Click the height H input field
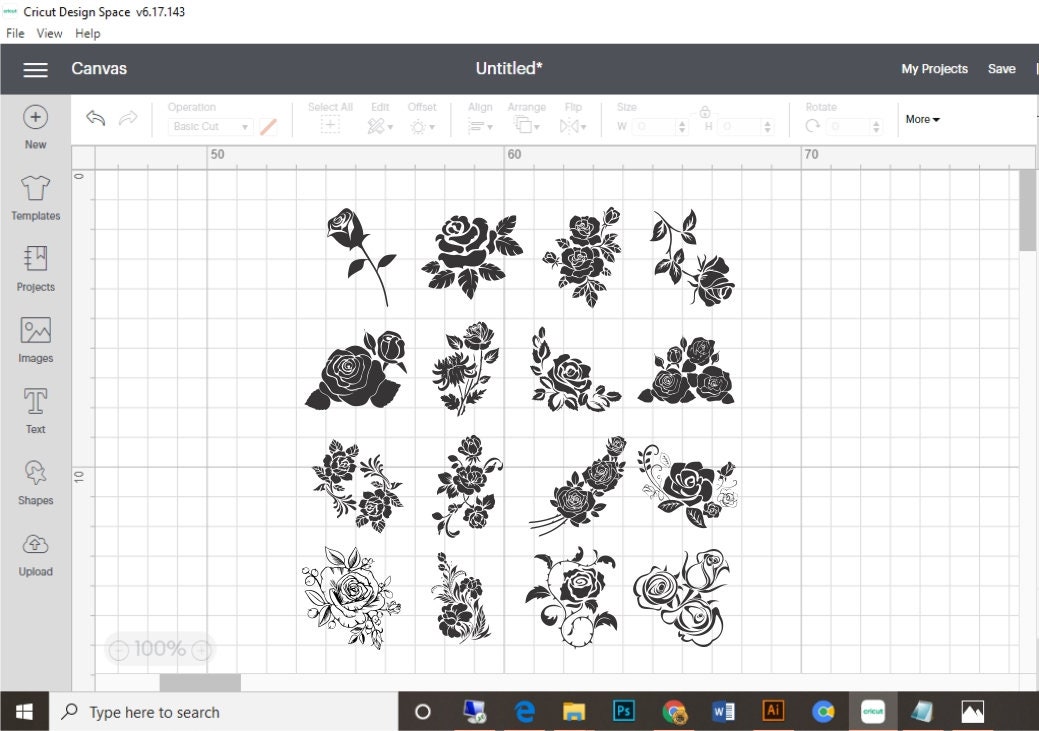This screenshot has width=1039, height=731. [x=739, y=127]
